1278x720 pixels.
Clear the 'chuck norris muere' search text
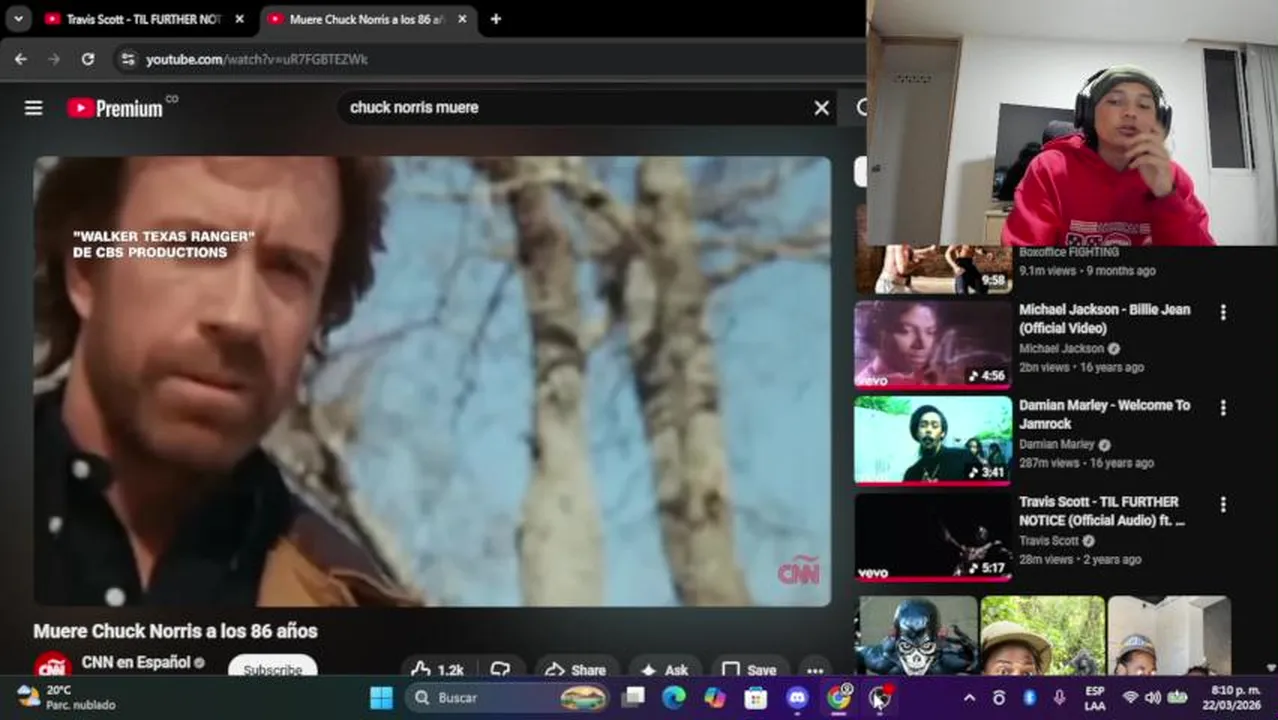(x=821, y=108)
